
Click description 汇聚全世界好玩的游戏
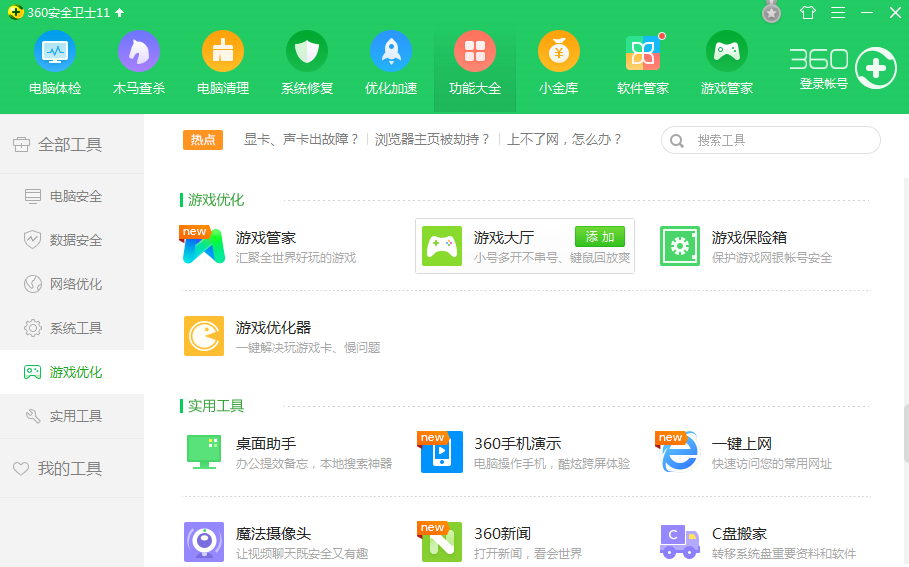(x=296, y=258)
